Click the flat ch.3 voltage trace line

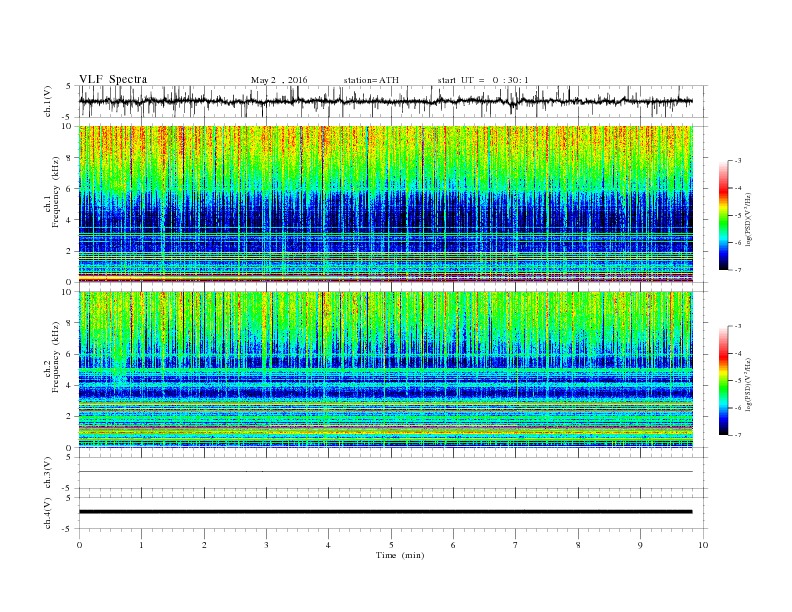(x=385, y=472)
